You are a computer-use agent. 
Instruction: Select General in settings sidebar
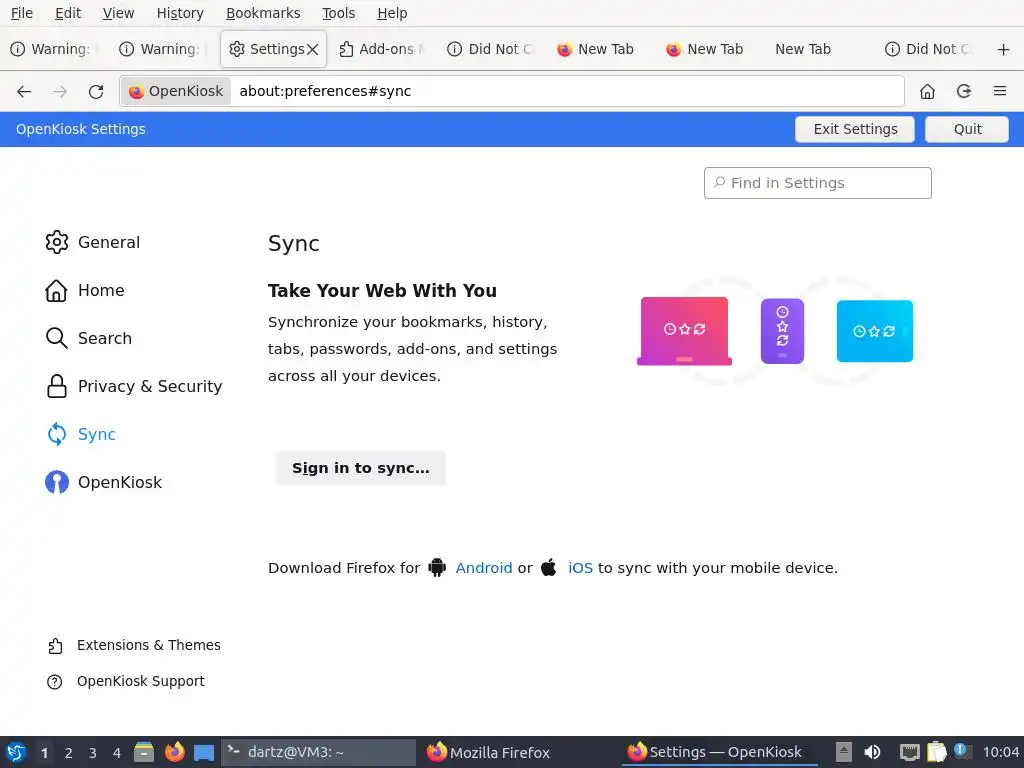(x=93, y=242)
